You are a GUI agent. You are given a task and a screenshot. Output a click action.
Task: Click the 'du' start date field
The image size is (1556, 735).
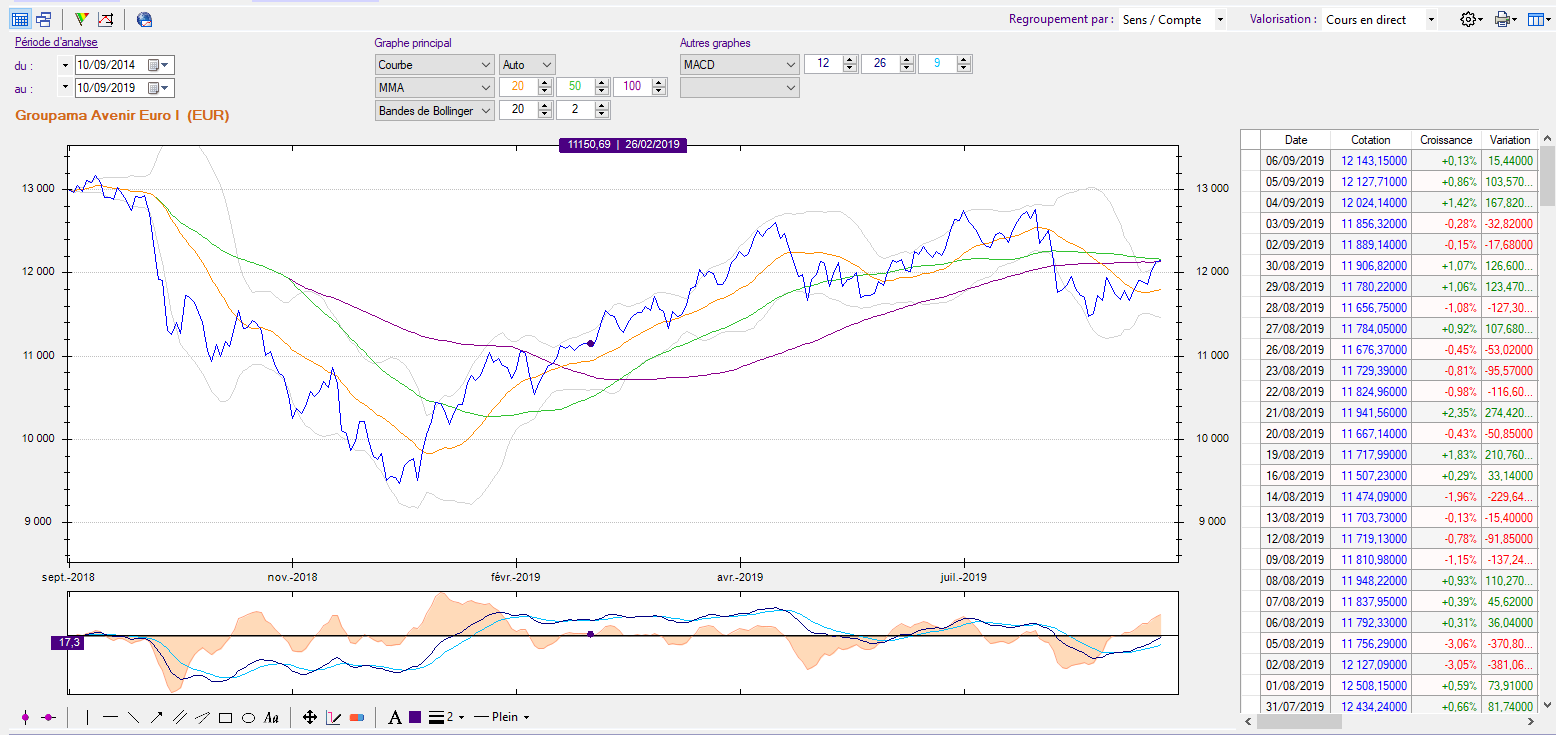click(x=111, y=65)
